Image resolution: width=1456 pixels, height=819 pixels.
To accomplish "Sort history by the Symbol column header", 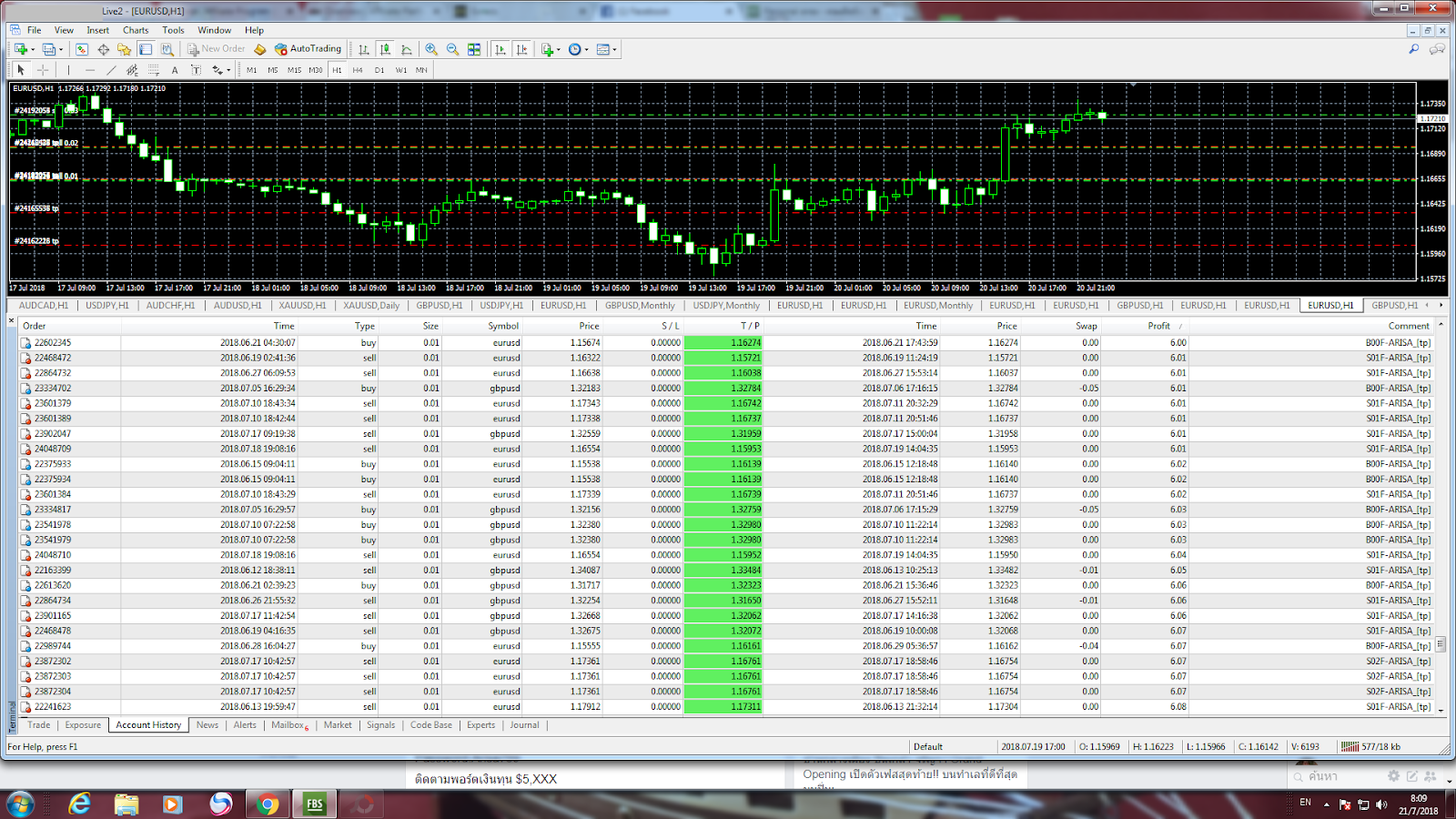I will (503, 326).
